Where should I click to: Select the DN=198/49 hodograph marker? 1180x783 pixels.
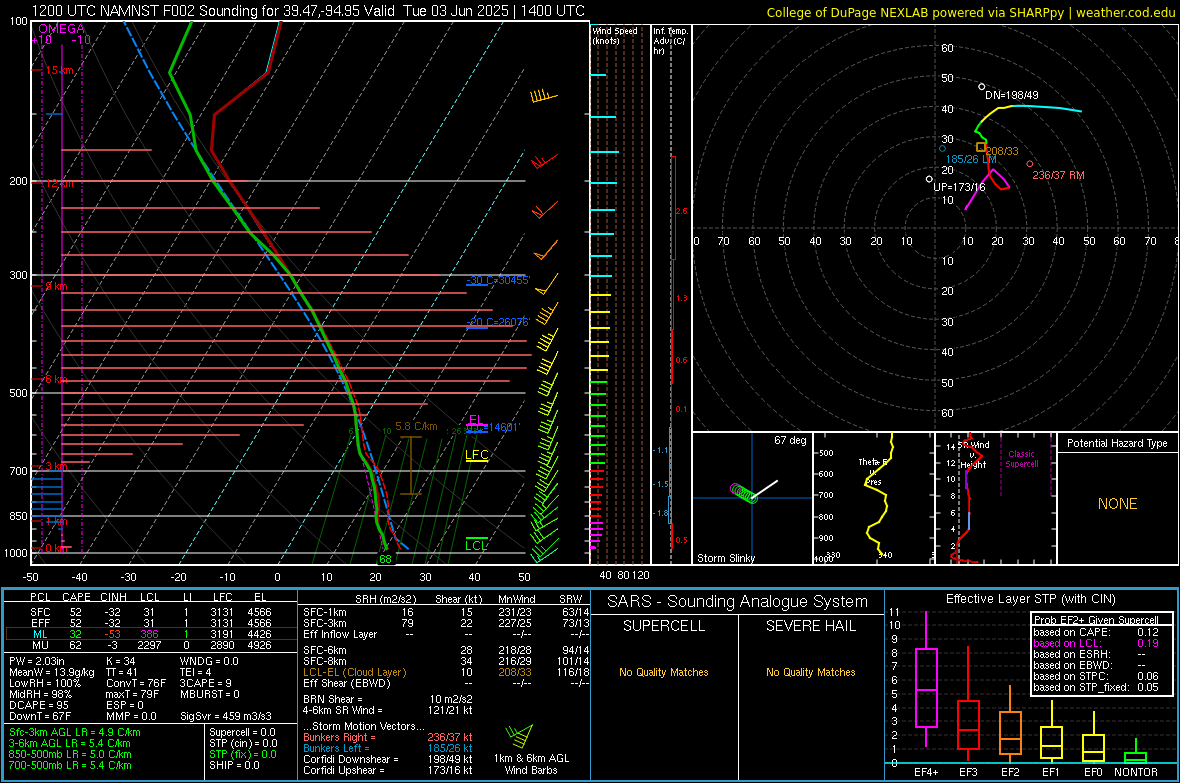pyautogui.click(x=981, y=87)
